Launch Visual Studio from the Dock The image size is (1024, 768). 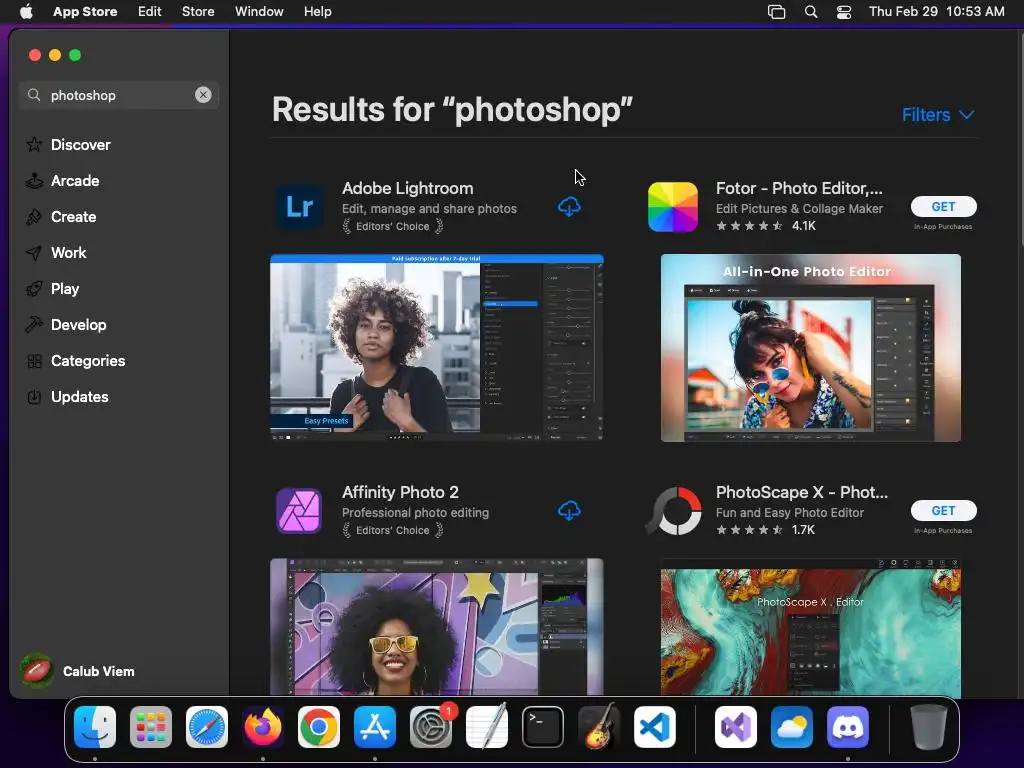point(736,727)
